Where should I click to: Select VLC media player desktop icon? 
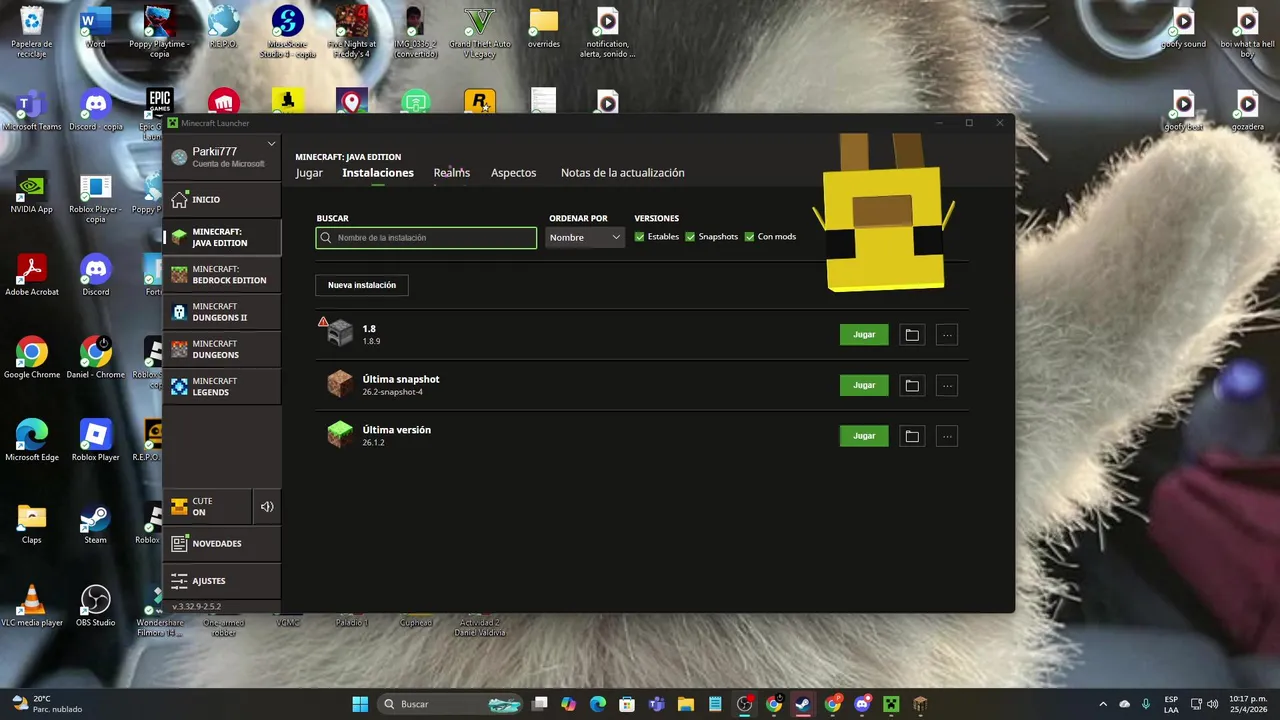pyautogui.click(x=32, y=606)
